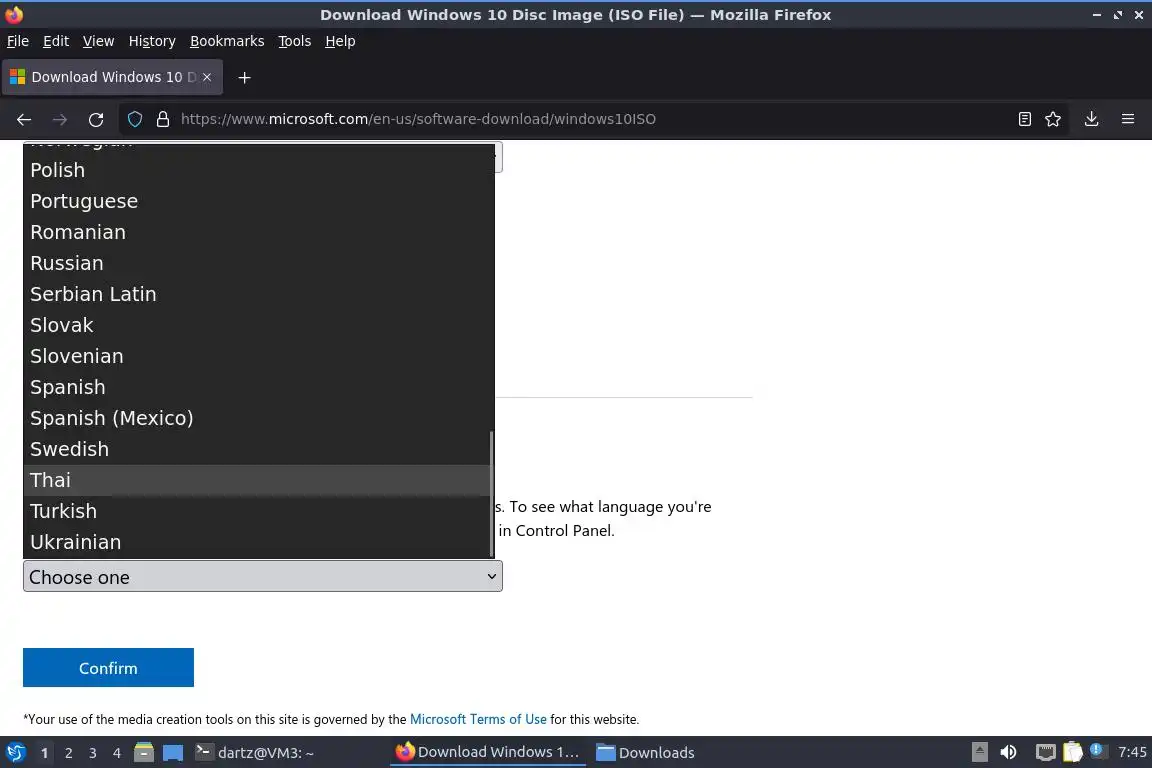Open the Edit menu
The image size is (1152, 768).
tap(56, 41)
